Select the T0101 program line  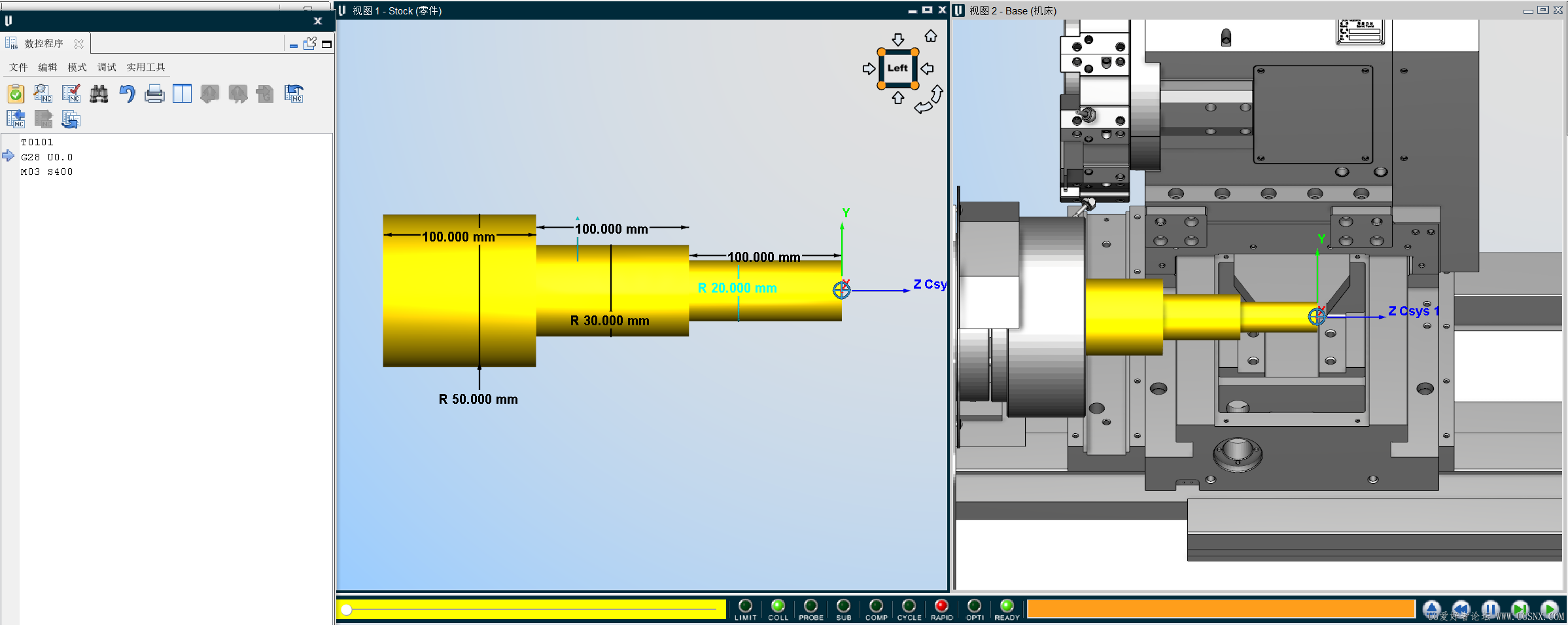[x=37, y=142]
